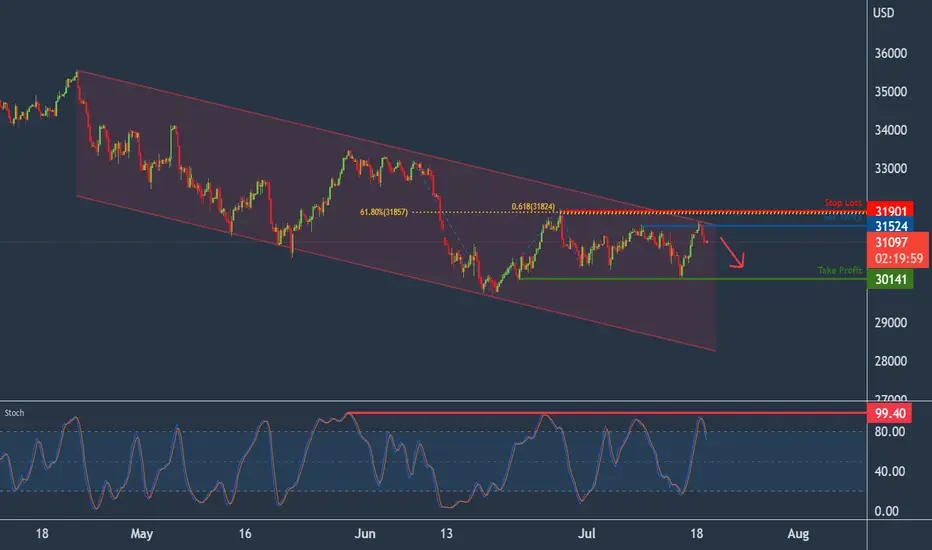Click the 16 date on time axis
This screenshot has width=932, height=550.
245,533
